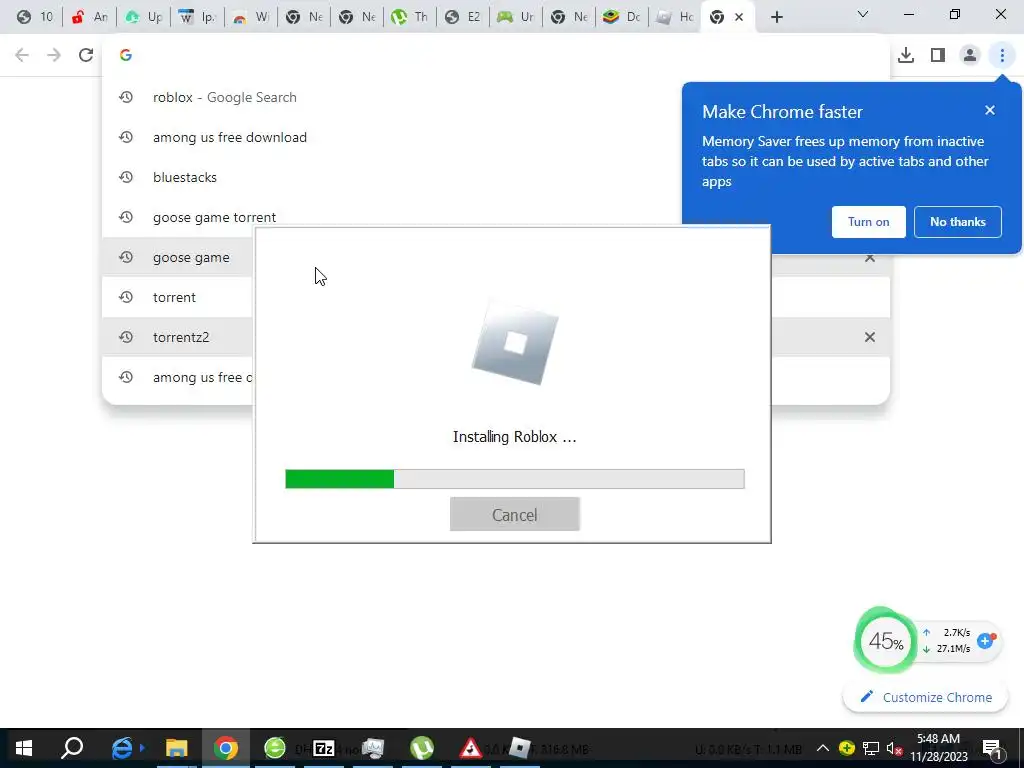Click the Roblox install progress bar
1024x768 pixels.
[515, 479]
